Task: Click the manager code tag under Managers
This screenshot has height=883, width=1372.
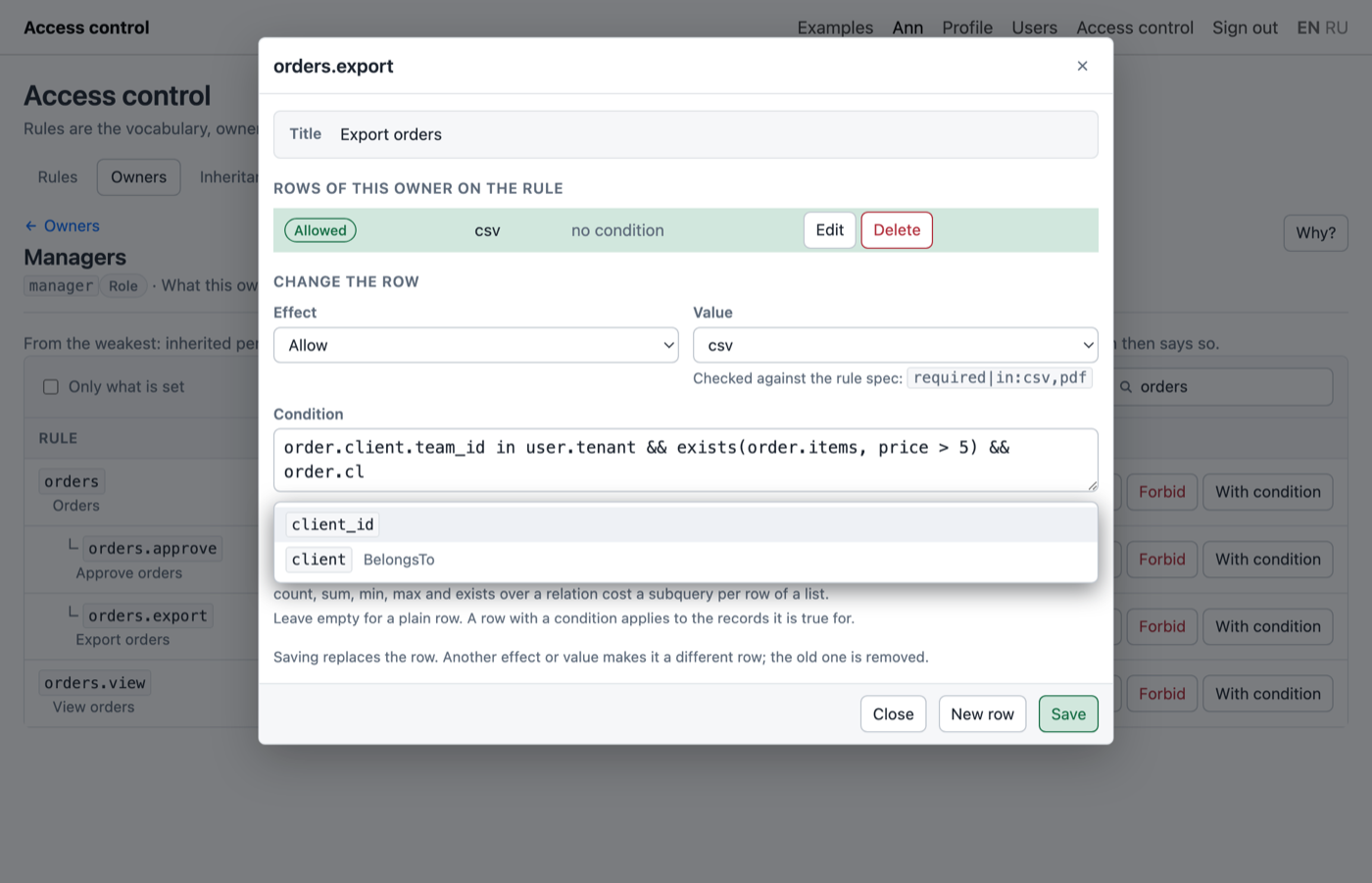Action: click(61, 286)
